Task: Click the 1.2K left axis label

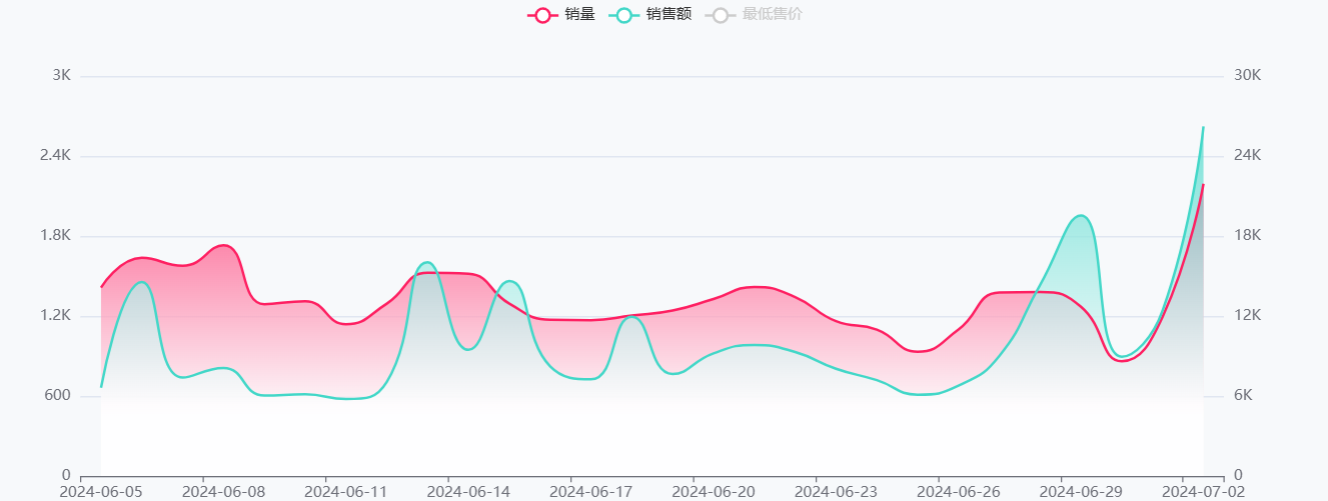Action: [55, 316]
